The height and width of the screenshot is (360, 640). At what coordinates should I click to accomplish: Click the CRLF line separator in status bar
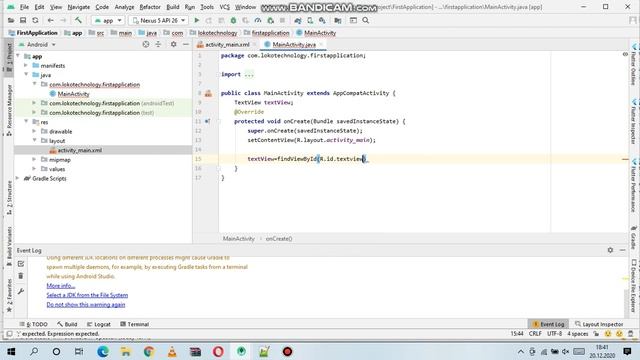click(x=535, y=333)
